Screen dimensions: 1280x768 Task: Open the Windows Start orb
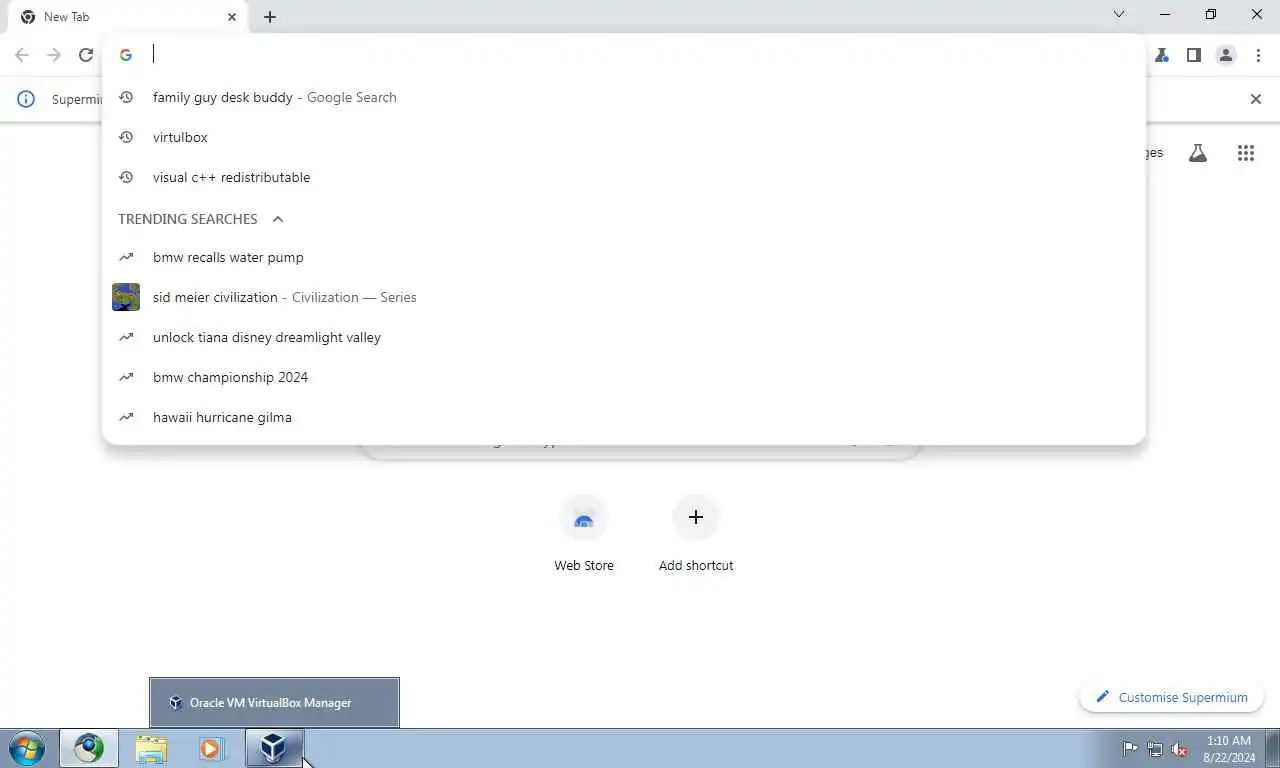27,748
